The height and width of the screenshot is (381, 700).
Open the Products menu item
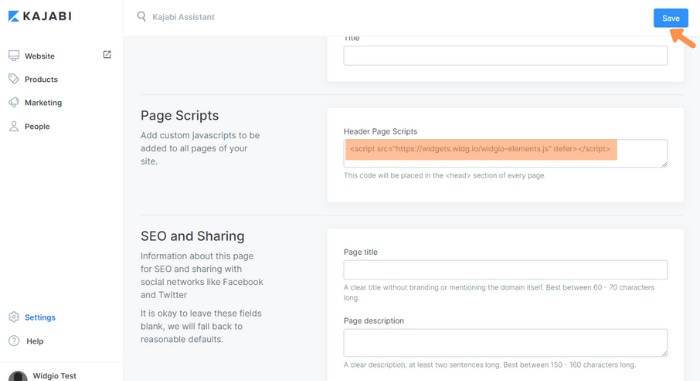point(41,80)
